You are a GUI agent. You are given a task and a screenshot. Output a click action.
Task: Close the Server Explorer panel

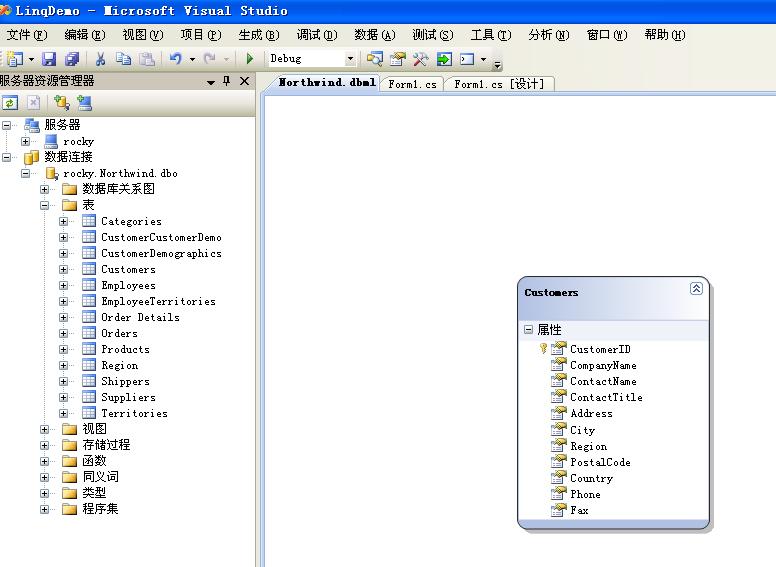pos(244,81)
